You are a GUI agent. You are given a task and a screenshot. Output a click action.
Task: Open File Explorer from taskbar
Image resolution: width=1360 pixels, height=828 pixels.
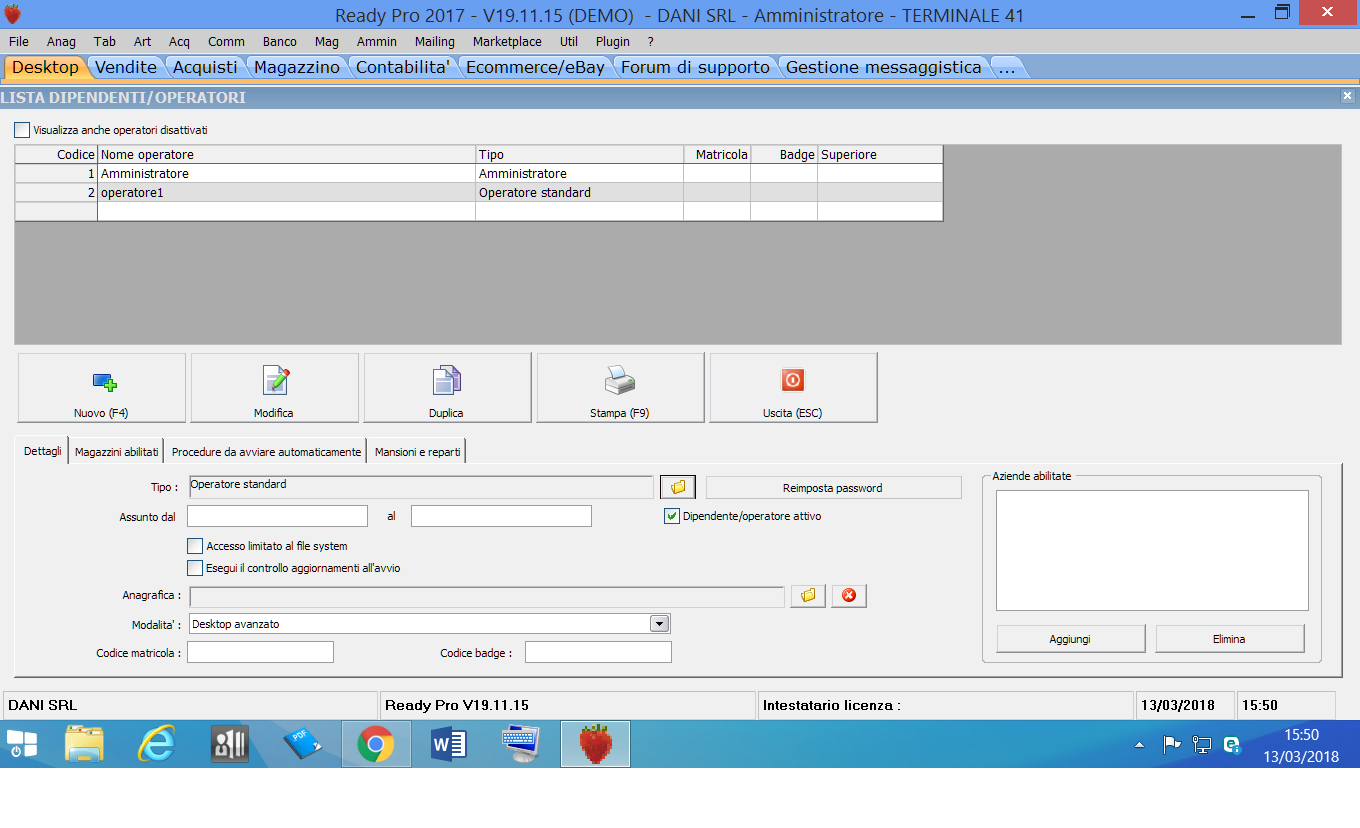point(84,744)
